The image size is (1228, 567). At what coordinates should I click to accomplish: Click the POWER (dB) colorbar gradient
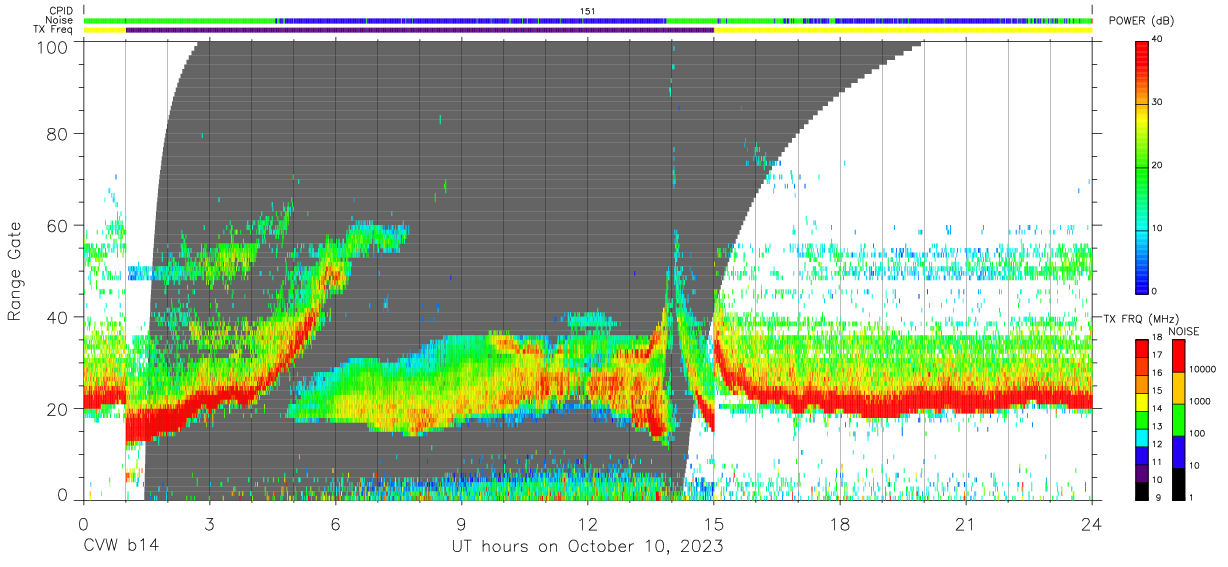point(1142,166)
